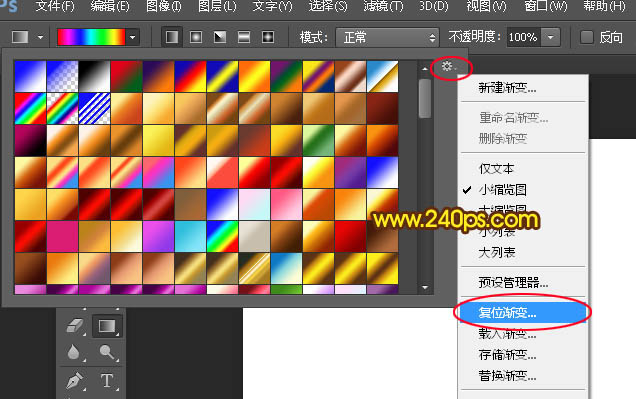Open the 文件(F) menu

click(x=55, y=6)
